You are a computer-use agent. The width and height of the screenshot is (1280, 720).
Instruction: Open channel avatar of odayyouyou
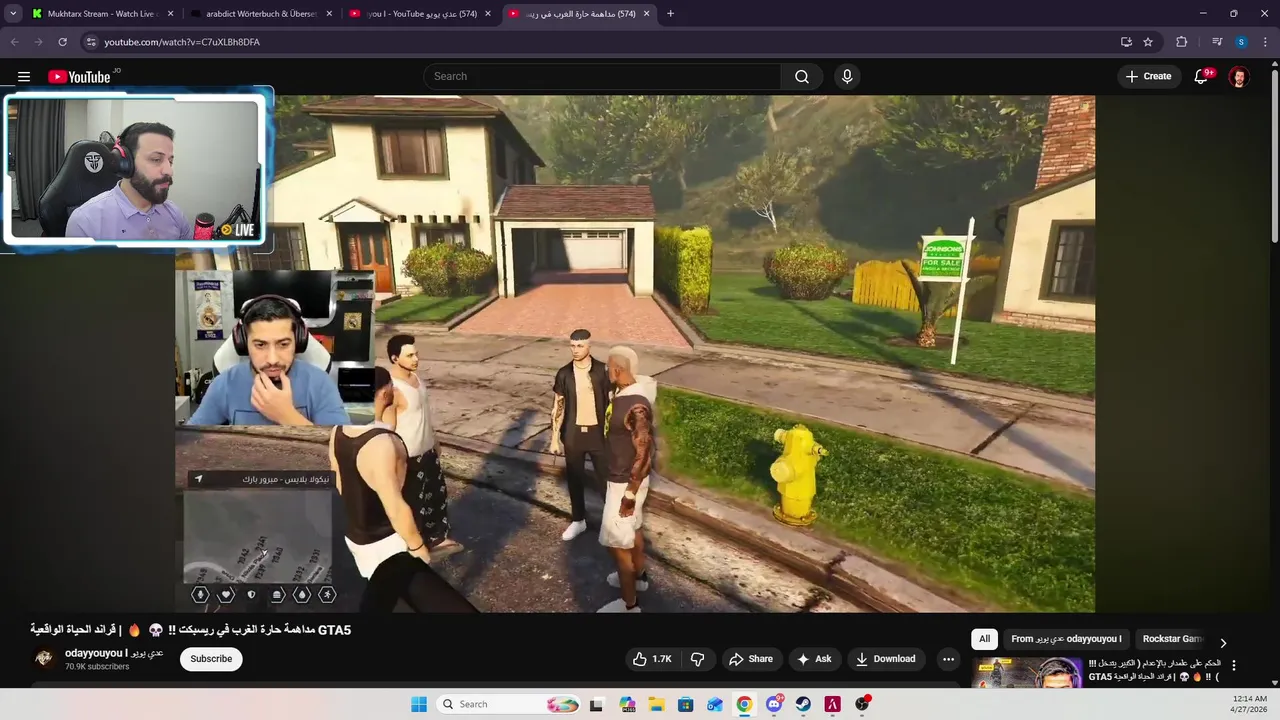coord(44,658)
